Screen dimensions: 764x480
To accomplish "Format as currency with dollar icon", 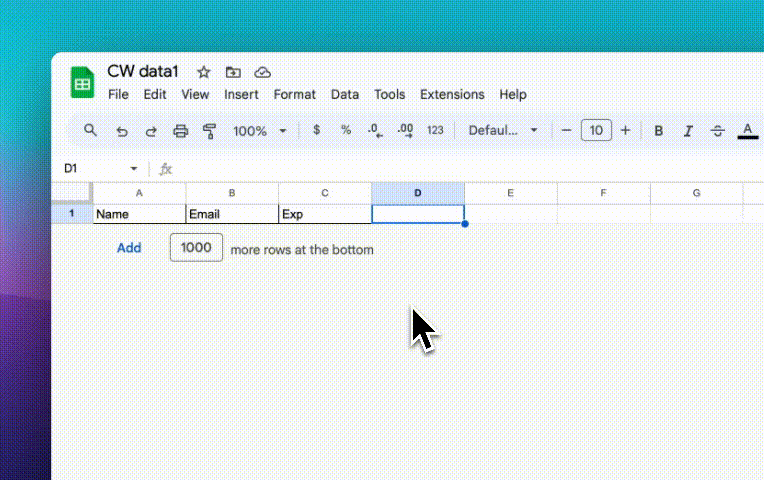I will (x=317, y=130).
